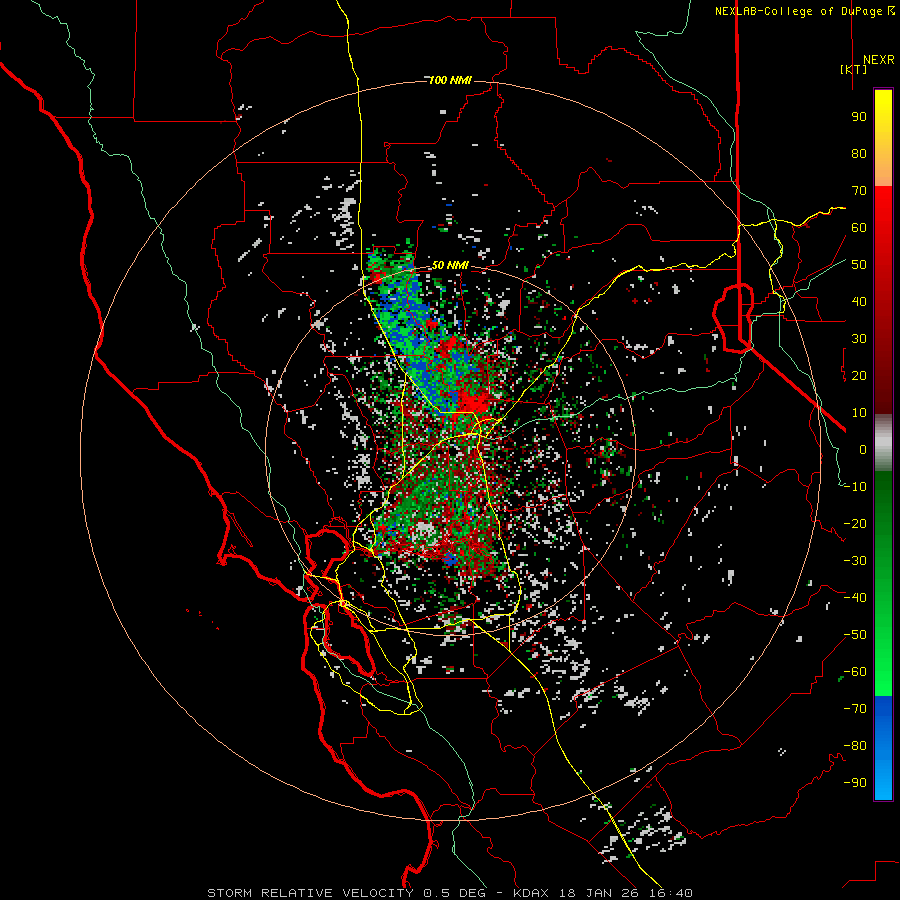Click the -90 value on velocity scale

pos(855,783)
